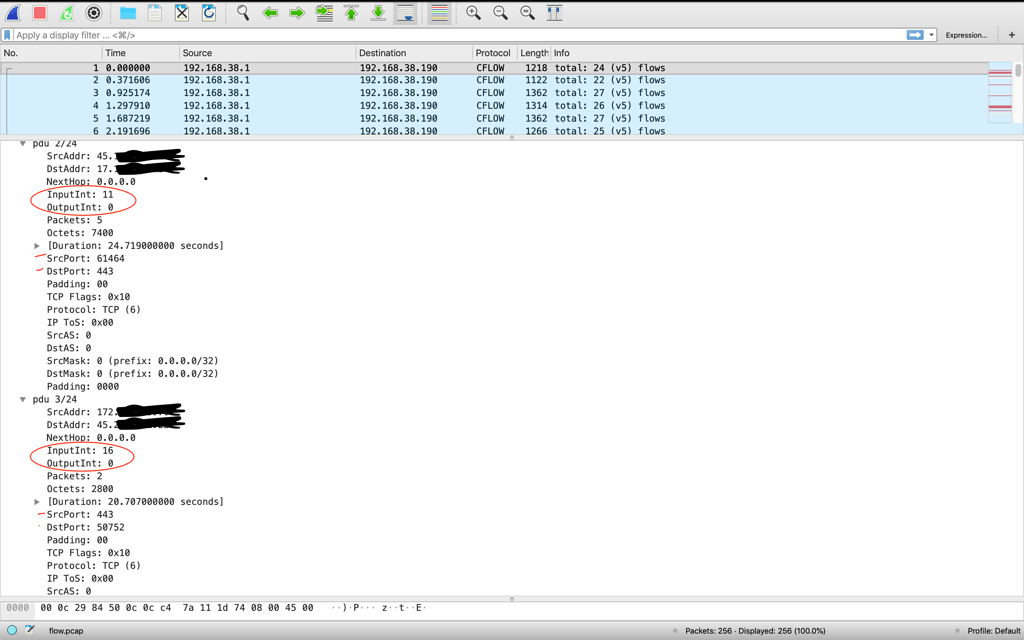Image resolution: width=1024 pixels, height=640 pixels.
Task: Restart the current capture
Action: 65,13
